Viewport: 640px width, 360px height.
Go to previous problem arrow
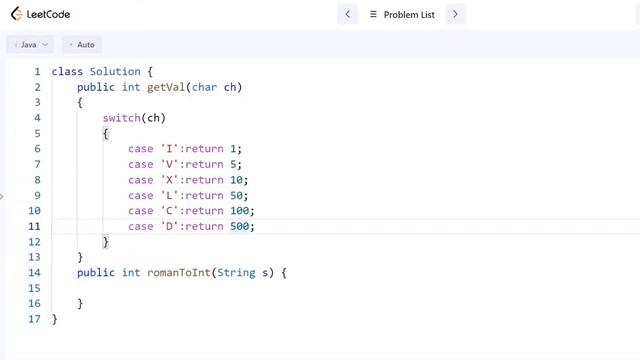tap(347, 14)
